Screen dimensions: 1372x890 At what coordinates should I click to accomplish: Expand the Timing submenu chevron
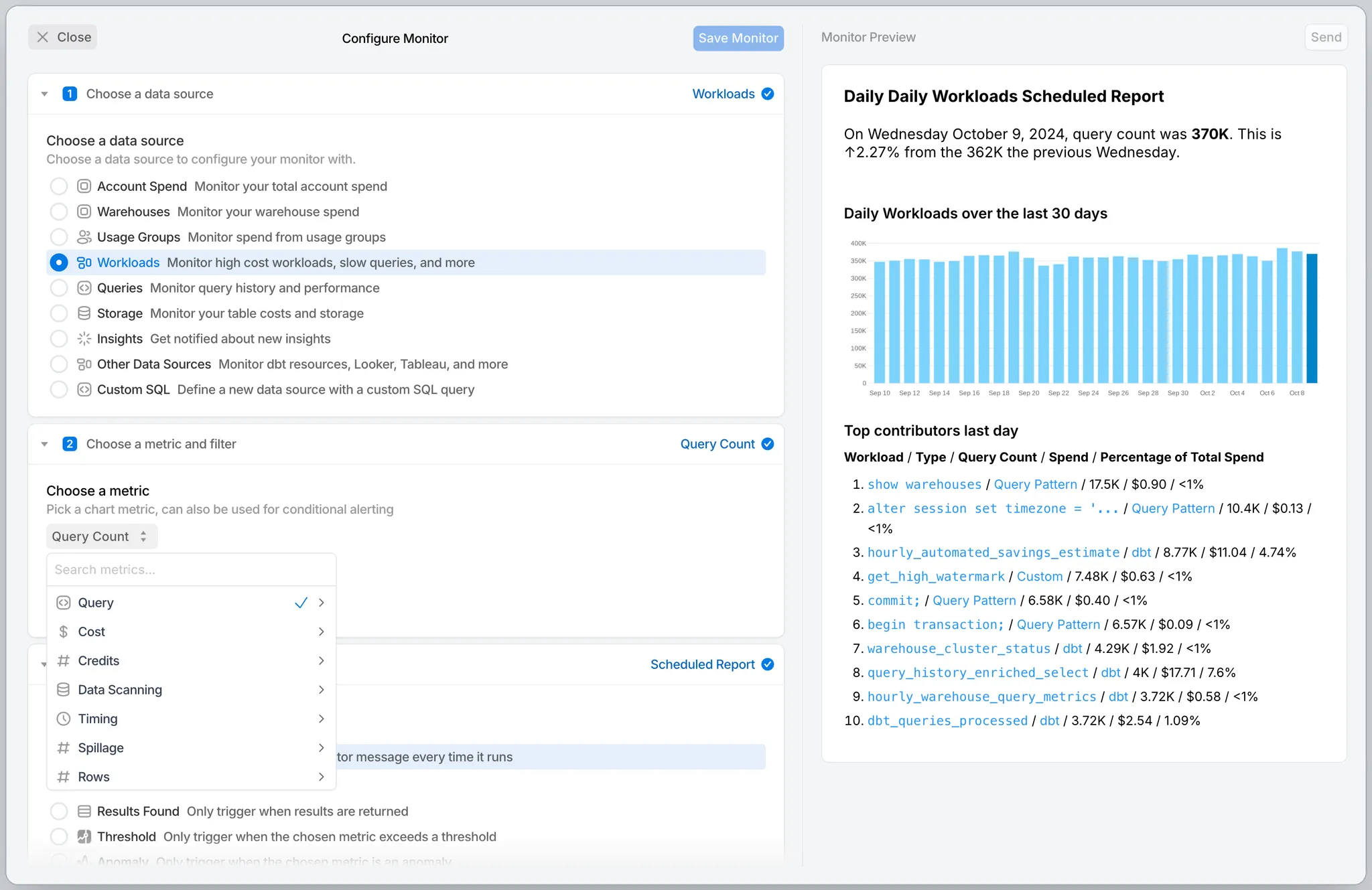(322, 719)
